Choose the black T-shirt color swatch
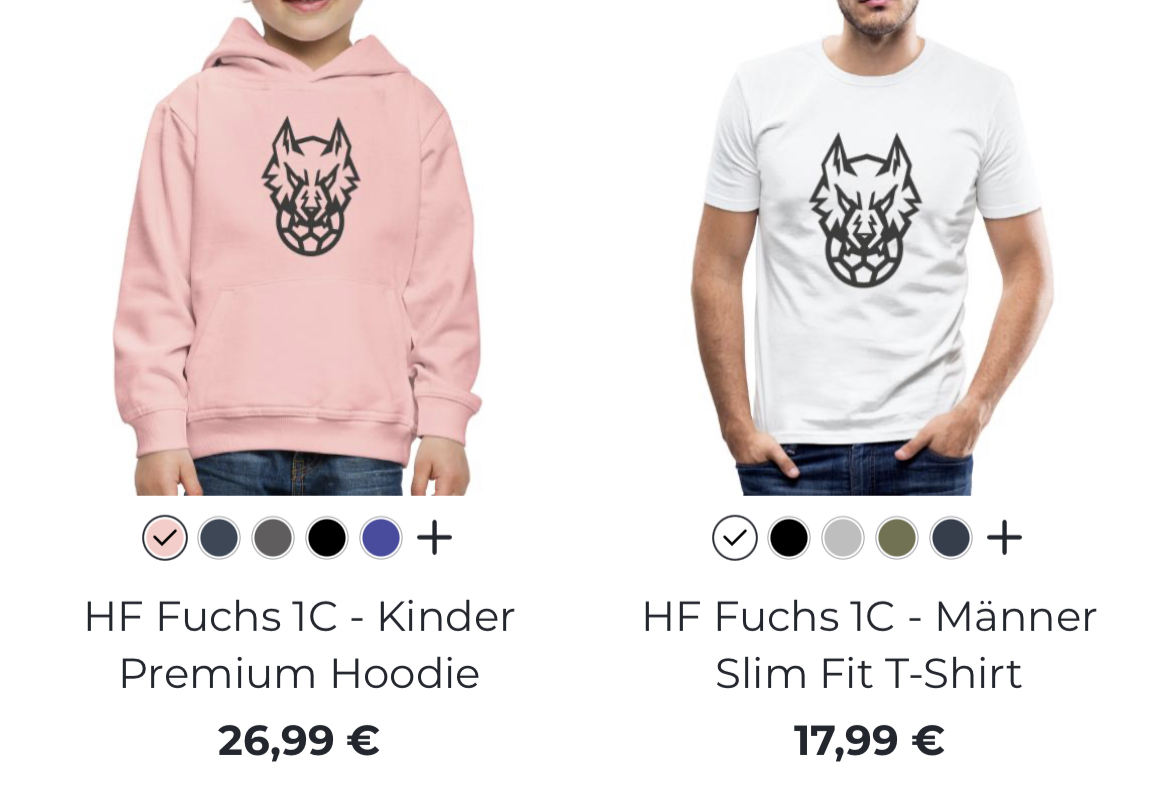 point(789,538)
